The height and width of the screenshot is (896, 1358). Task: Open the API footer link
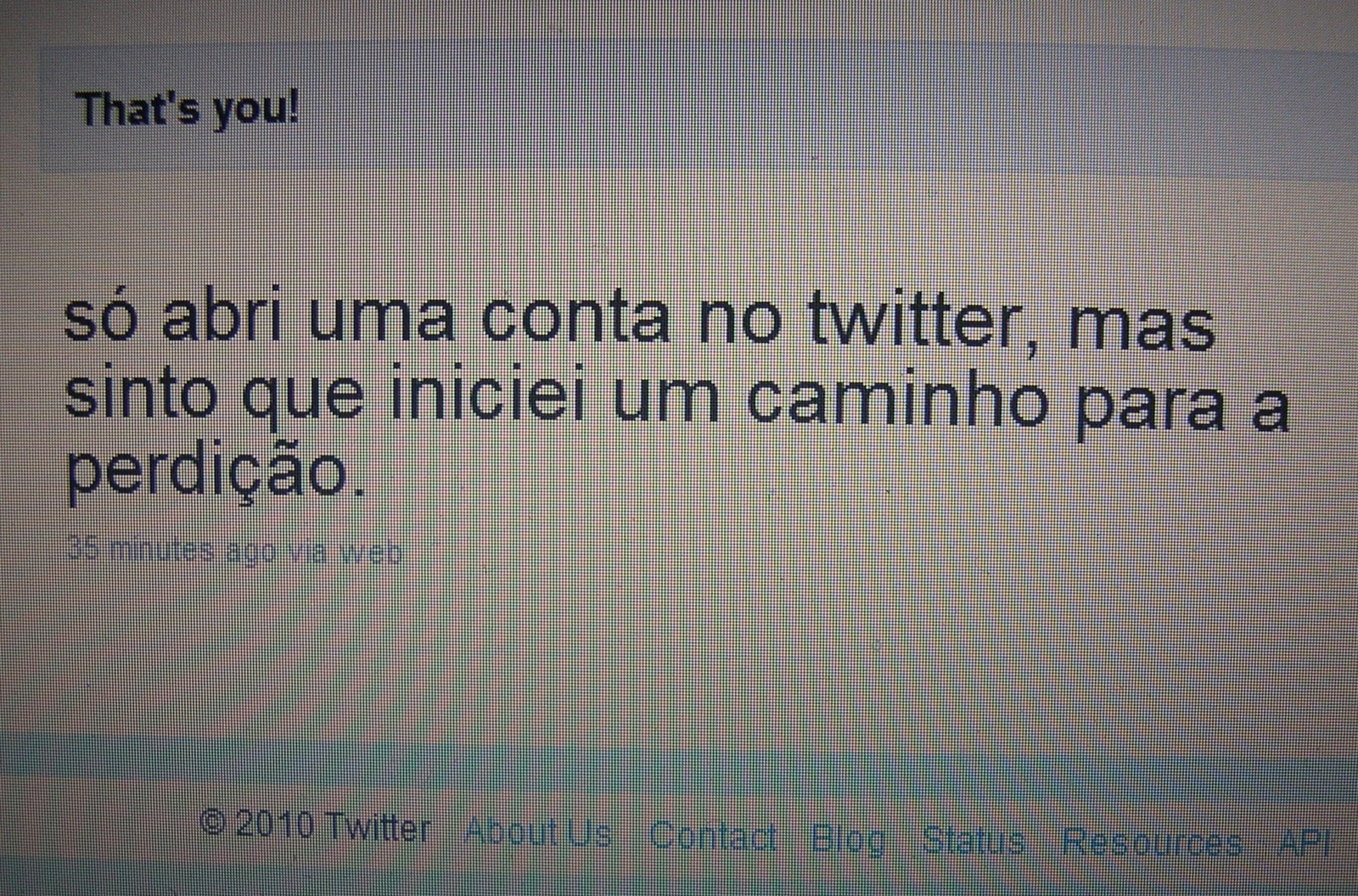pos(1303,843)
